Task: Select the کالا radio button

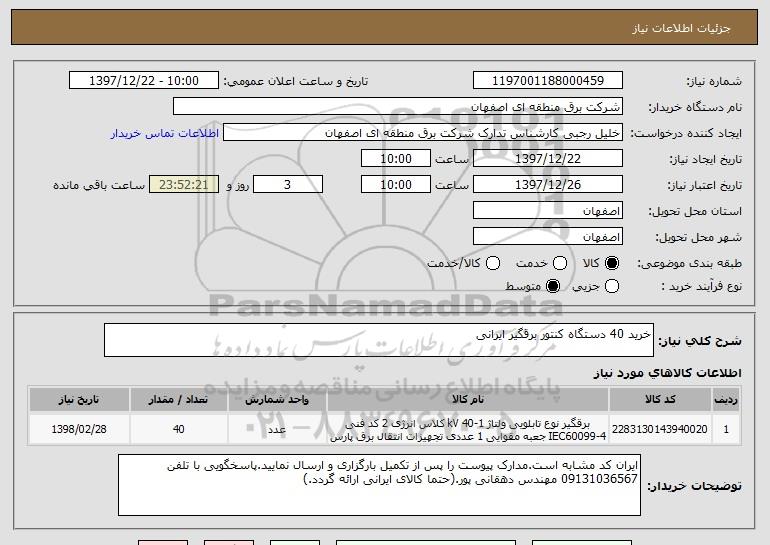Action: [611, 263]
